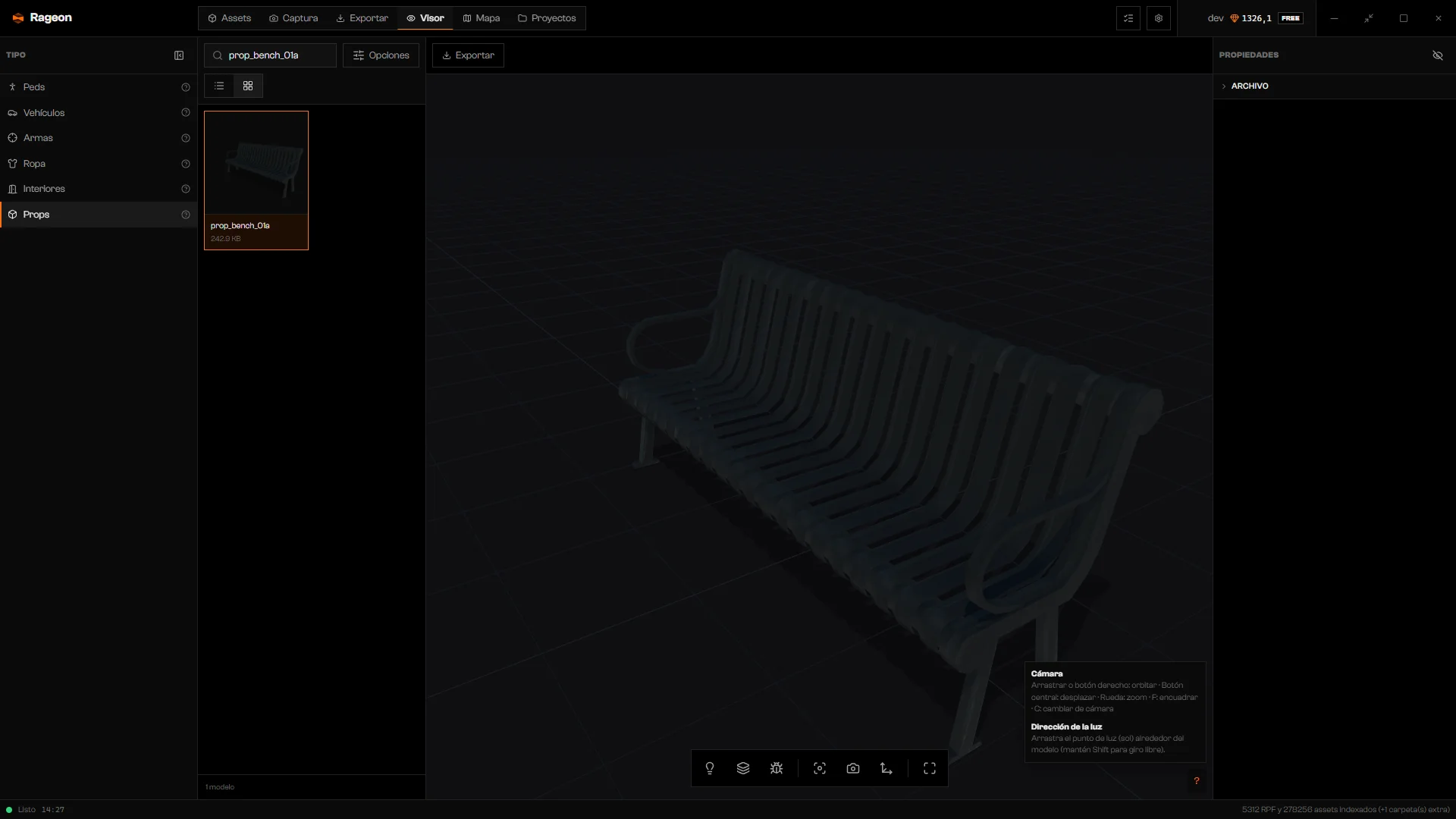The width and height of the screenshot is (1456, 819).
Task: Select the Armas category
Action: click(x=99, y=138)
